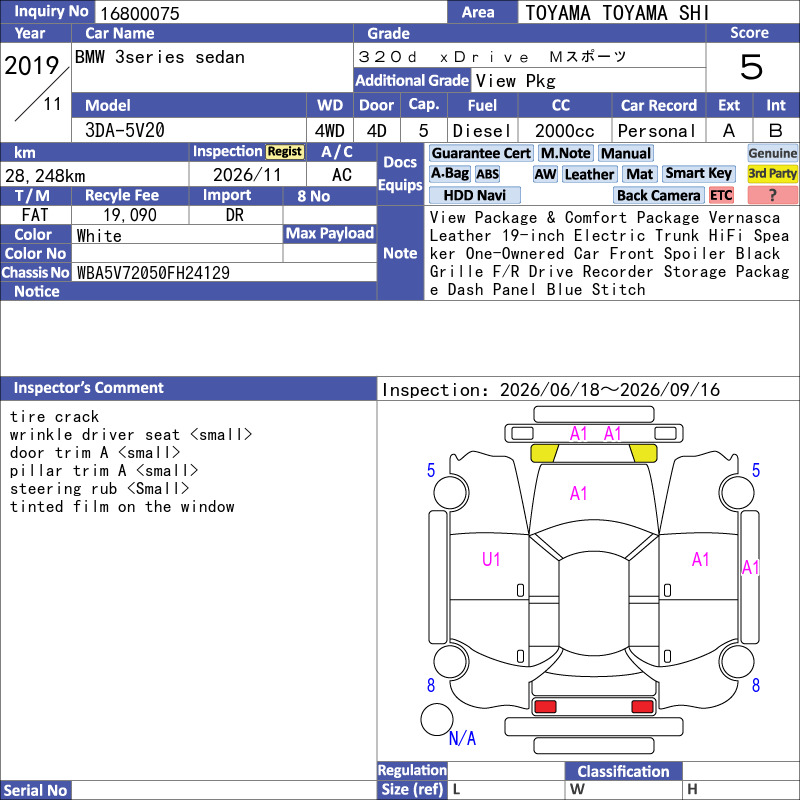Click the chassis number WBA5V72050FH24129

tap(153, 273)
